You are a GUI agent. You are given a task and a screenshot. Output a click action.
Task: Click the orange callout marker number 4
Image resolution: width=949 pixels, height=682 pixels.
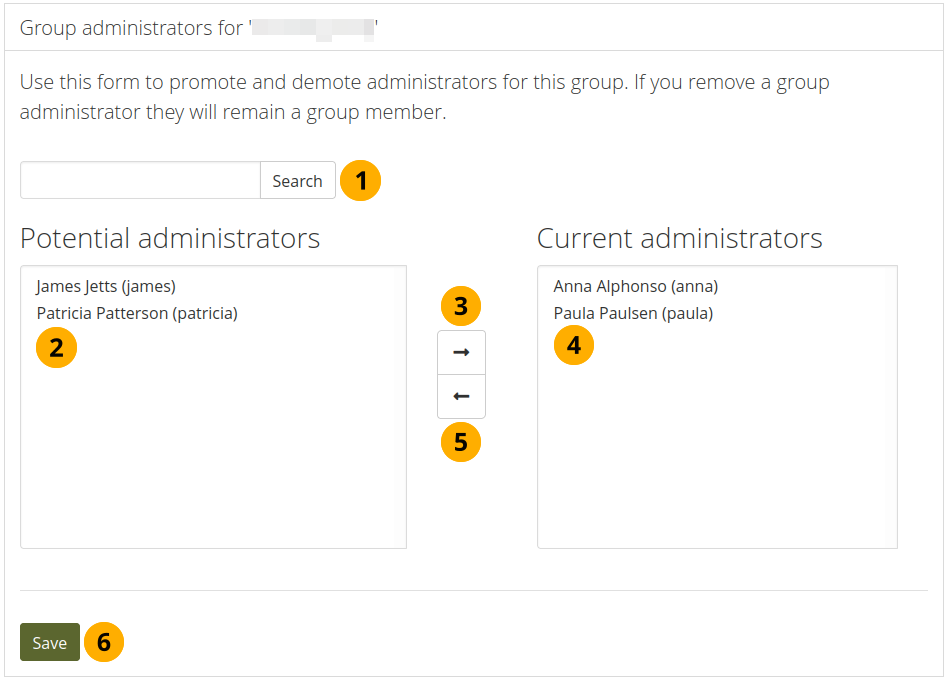click(x=574, y=346)
